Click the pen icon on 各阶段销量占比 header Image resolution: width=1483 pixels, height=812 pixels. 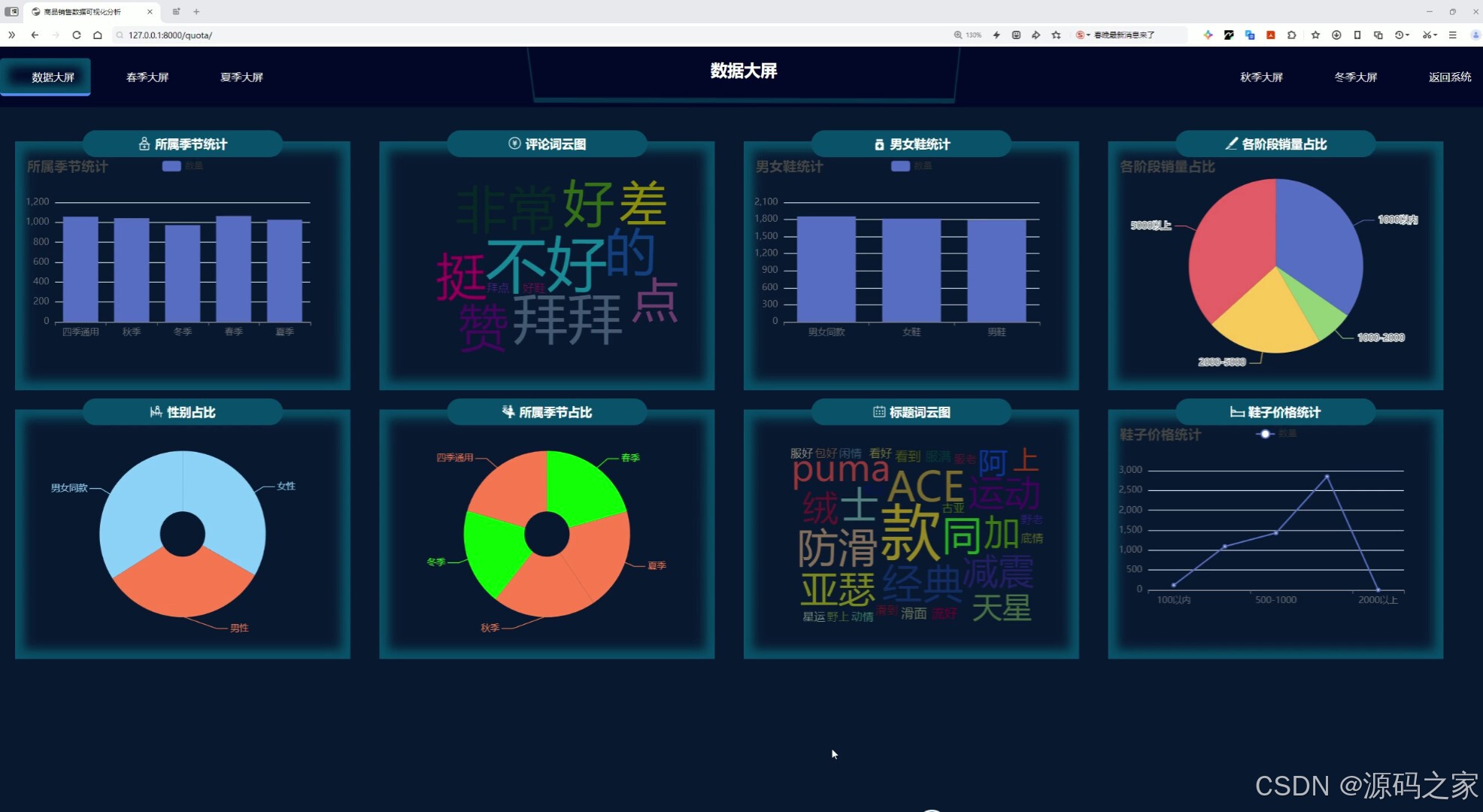(x=1230, y=144)
